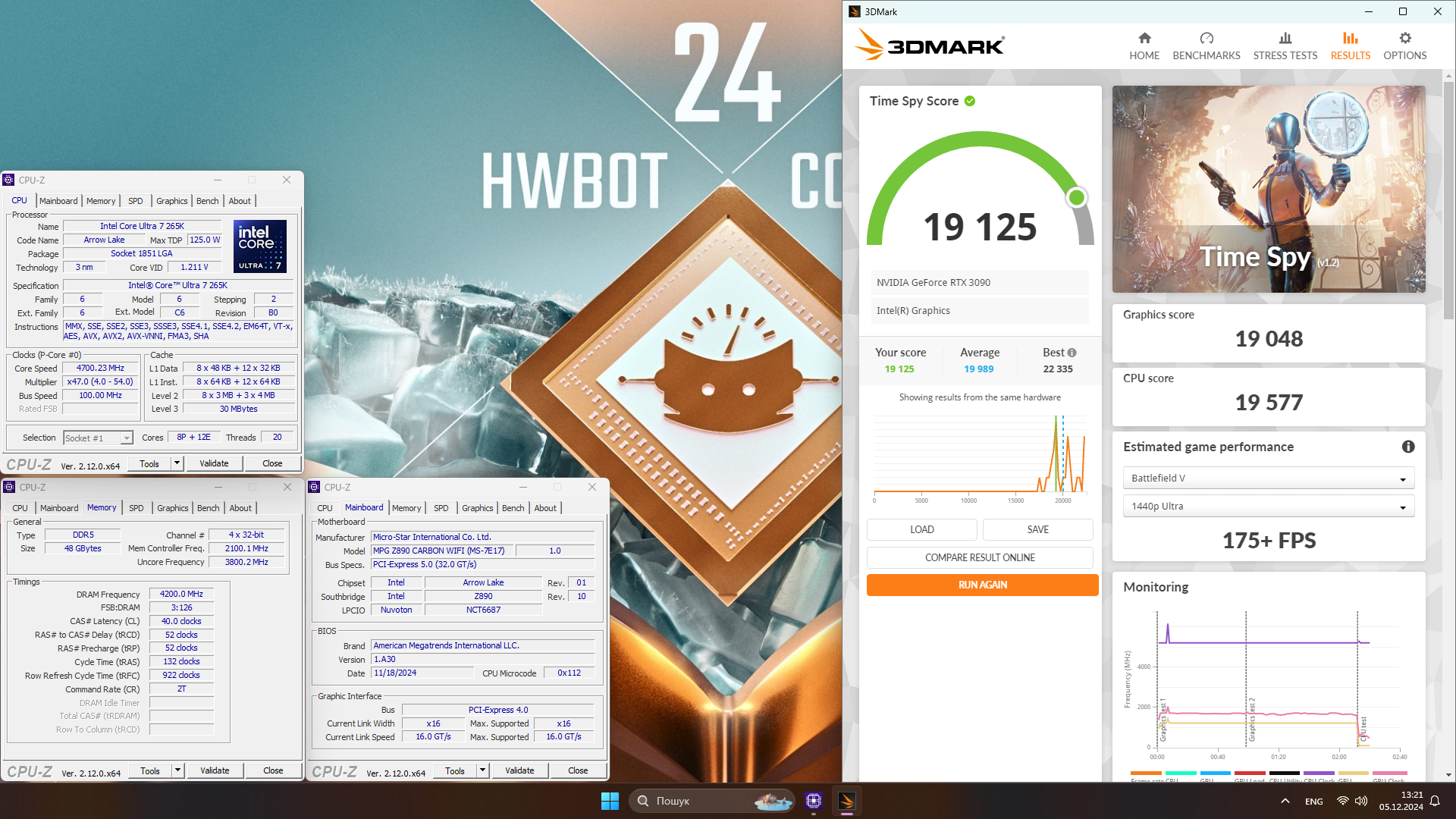
Task: Open Windows Start menu
Action: [610, 801]
